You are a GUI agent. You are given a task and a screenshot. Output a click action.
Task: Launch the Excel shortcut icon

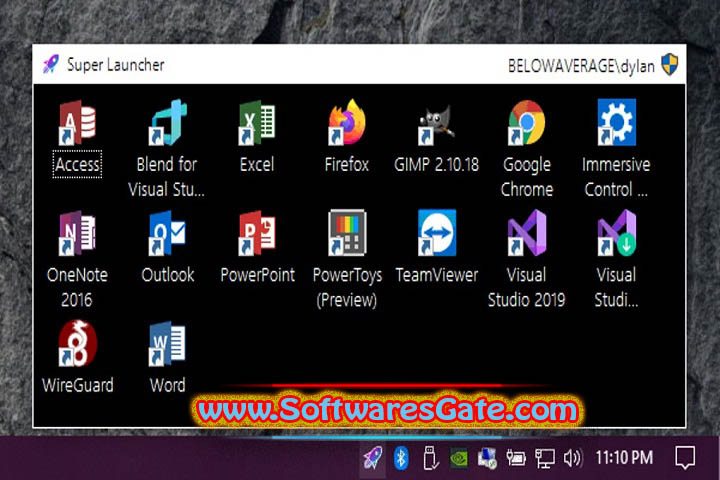click(257, 122)
